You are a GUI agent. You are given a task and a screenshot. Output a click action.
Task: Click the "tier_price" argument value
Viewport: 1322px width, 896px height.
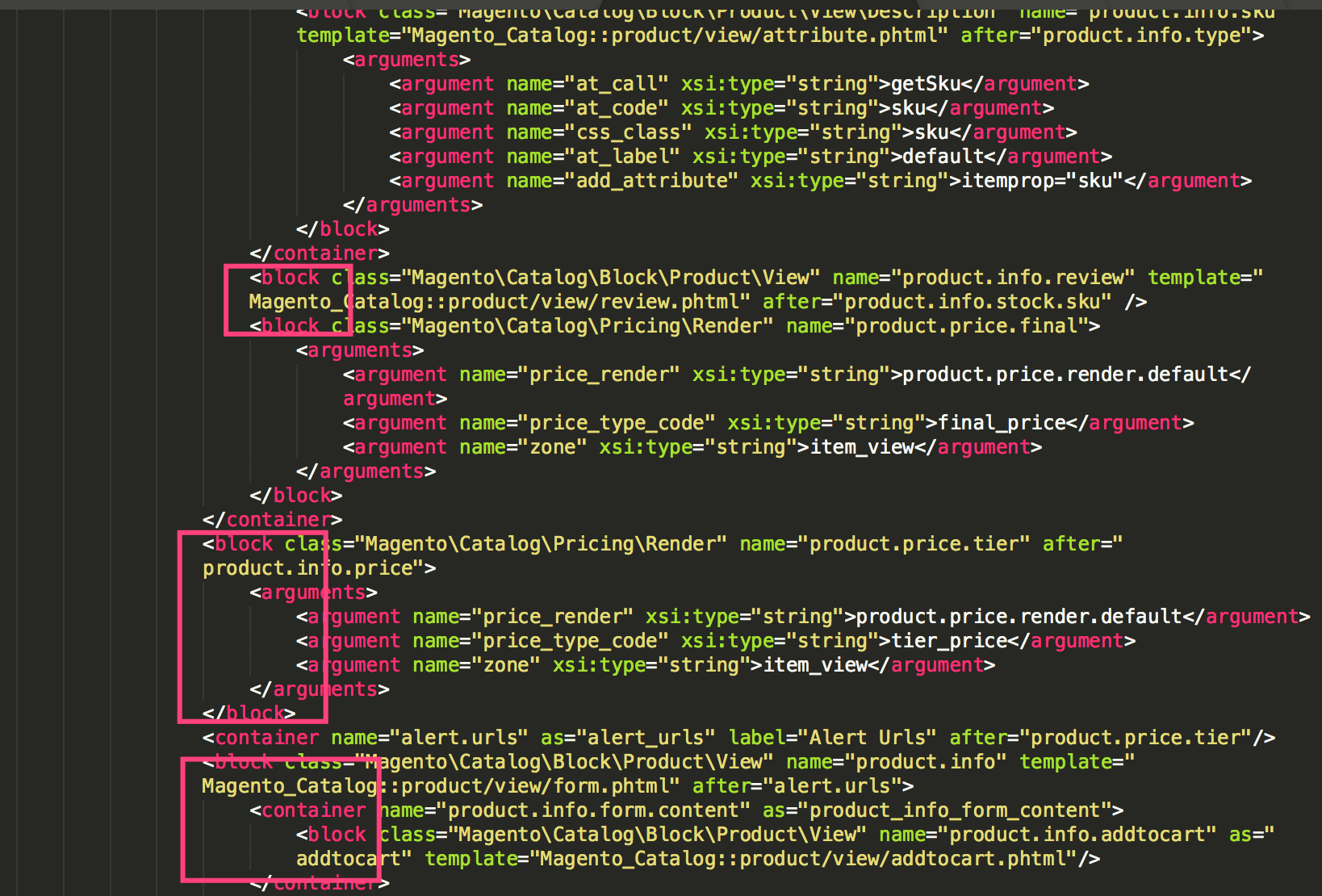(x=949, y=641)
